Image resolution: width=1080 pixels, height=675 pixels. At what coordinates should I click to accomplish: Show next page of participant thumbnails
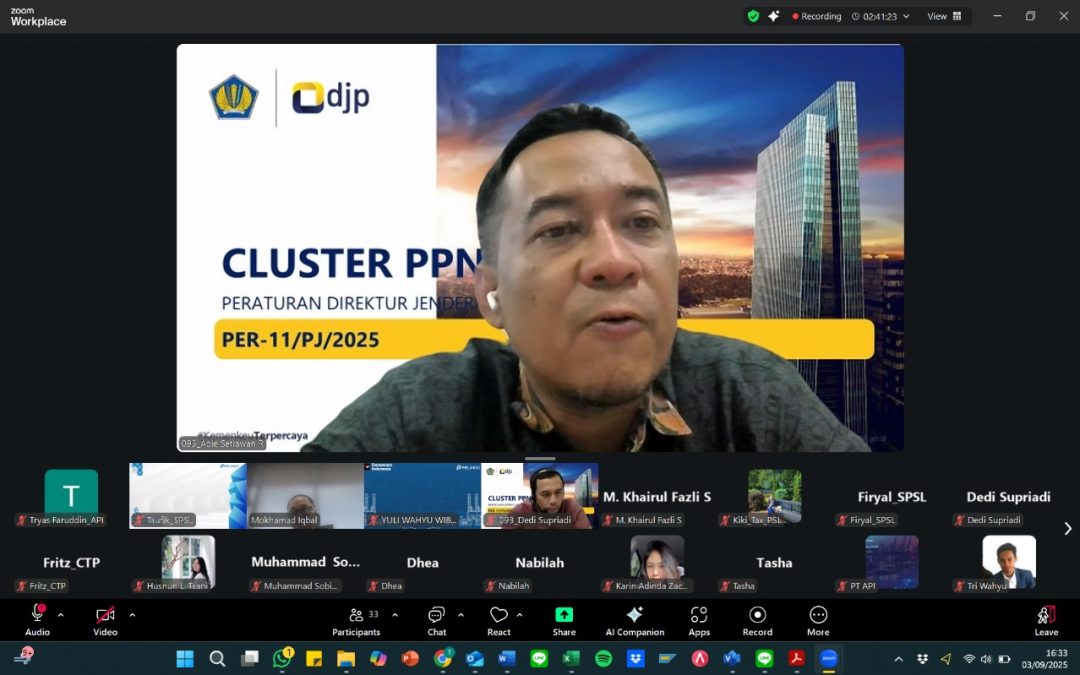1067,528
